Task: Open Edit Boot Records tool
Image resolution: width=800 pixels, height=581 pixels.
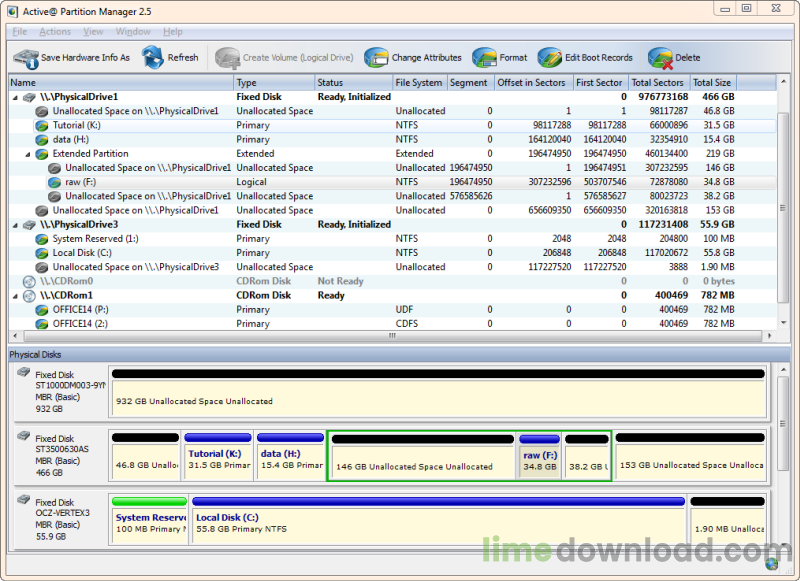Action: tap(551, 57)
